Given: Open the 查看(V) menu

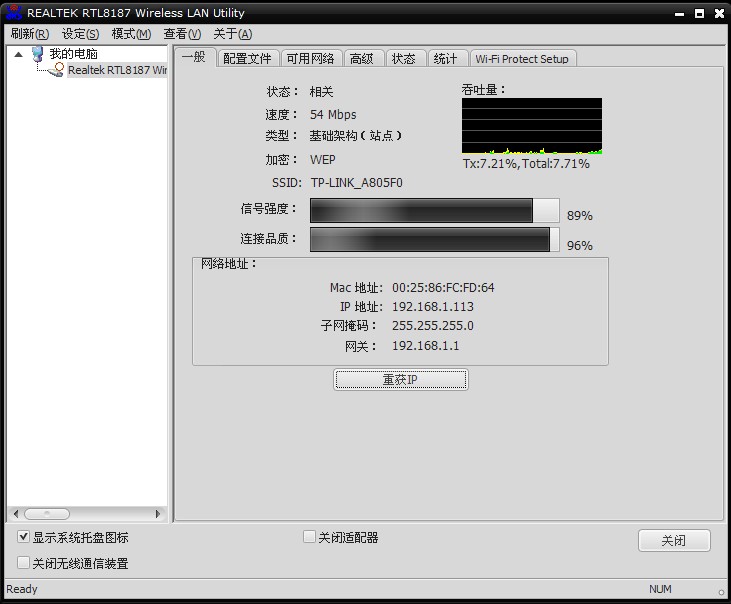Looking at the screenshot, I should (182, 34).
